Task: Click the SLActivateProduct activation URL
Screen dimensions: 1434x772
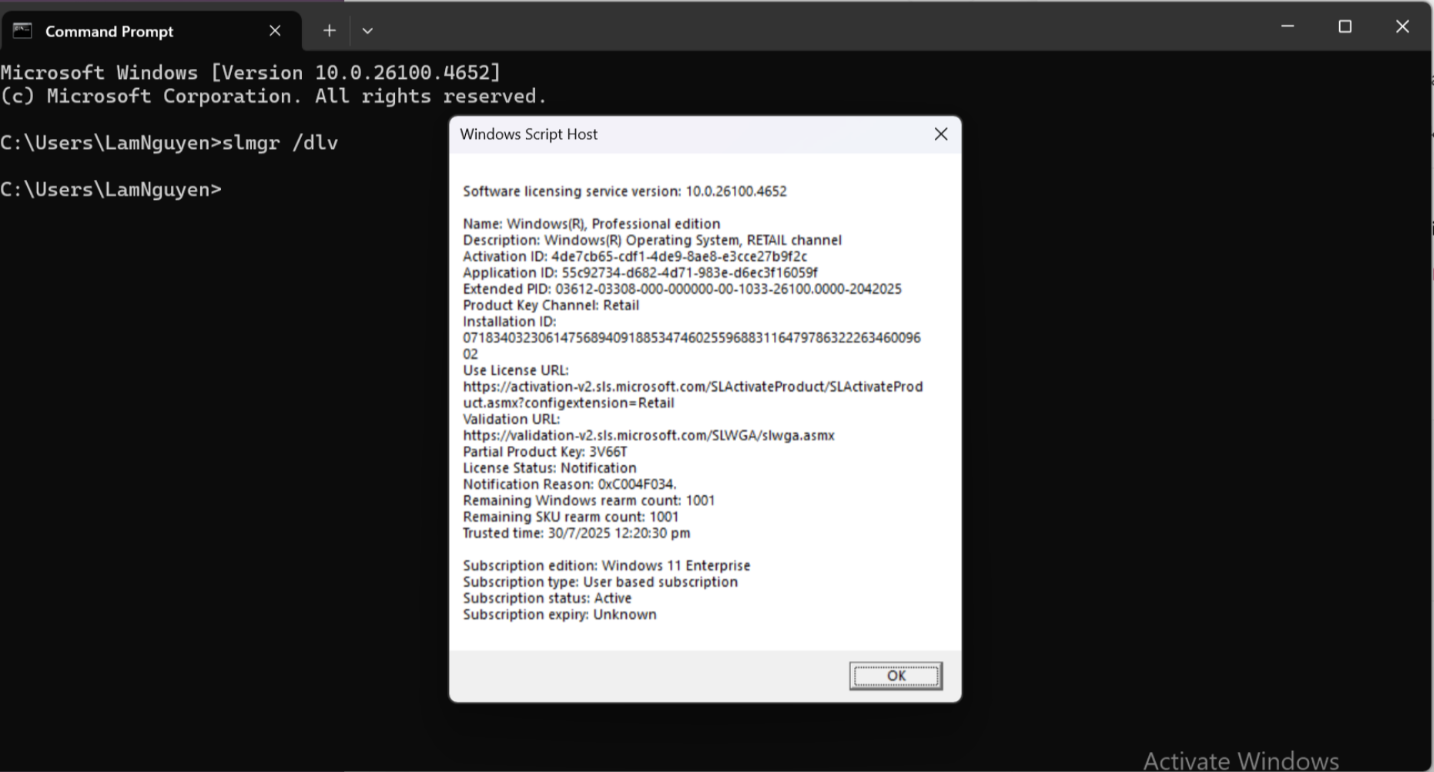Action: tap(692, 386)
